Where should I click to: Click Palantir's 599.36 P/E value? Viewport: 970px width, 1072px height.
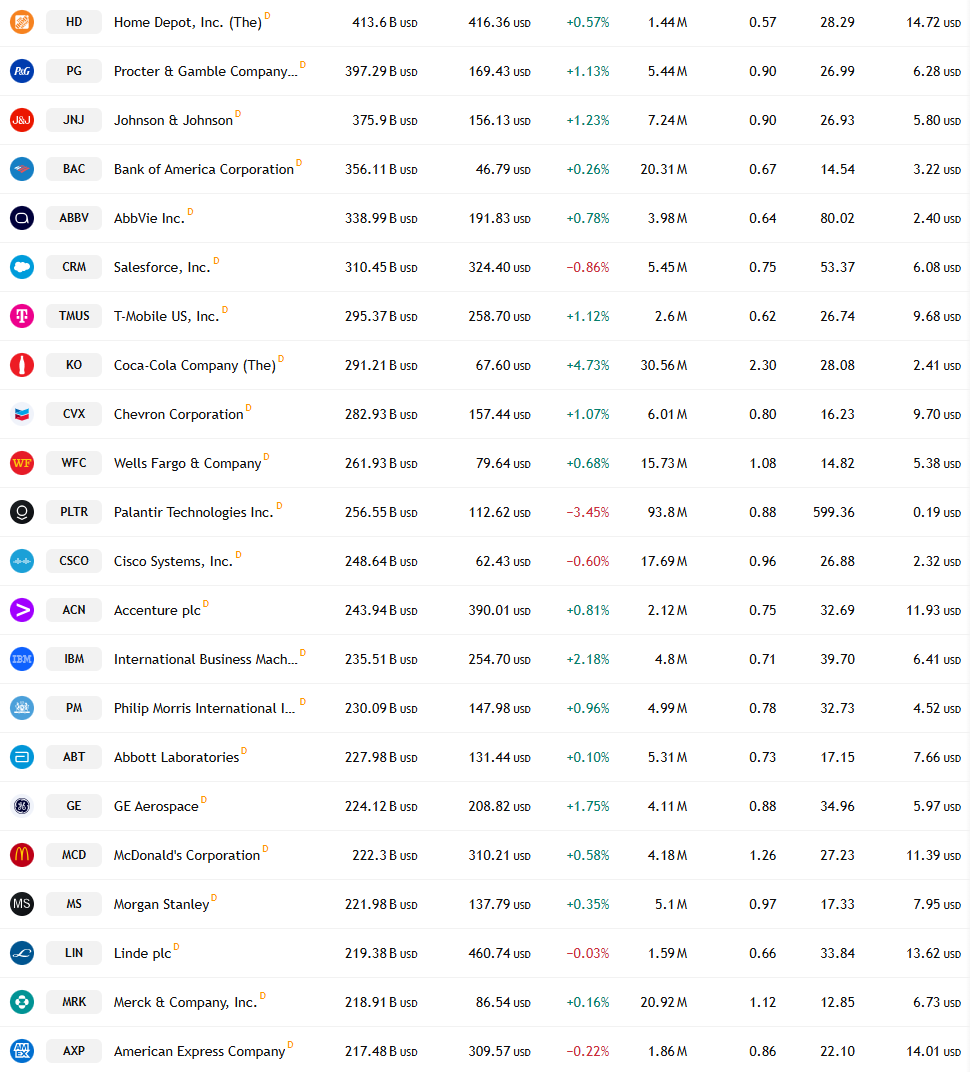point(834,513)
